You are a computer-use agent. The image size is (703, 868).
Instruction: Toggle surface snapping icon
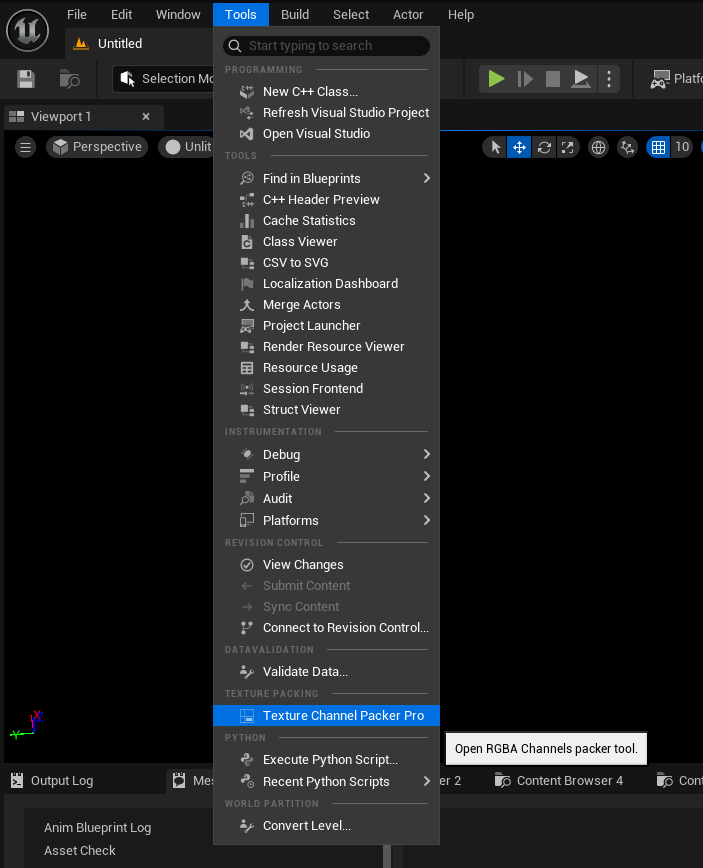[x=627, y=147]
